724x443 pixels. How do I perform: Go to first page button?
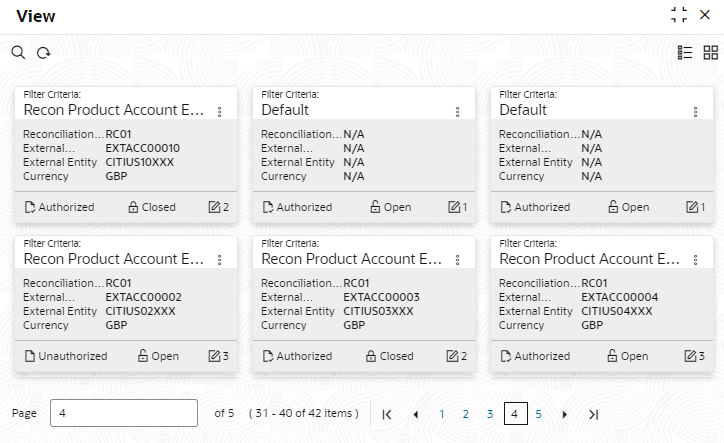tap(387, 414)
